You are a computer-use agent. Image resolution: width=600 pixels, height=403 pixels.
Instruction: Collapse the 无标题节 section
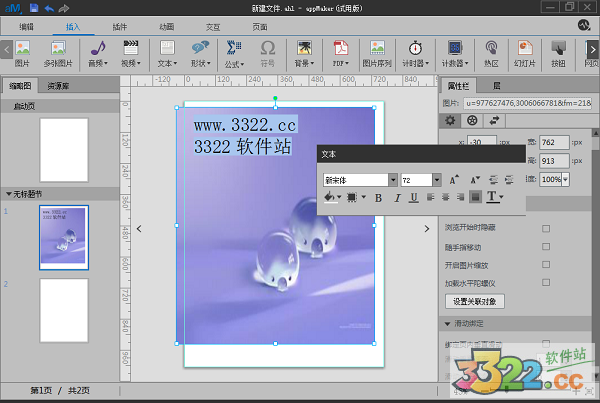9,193
